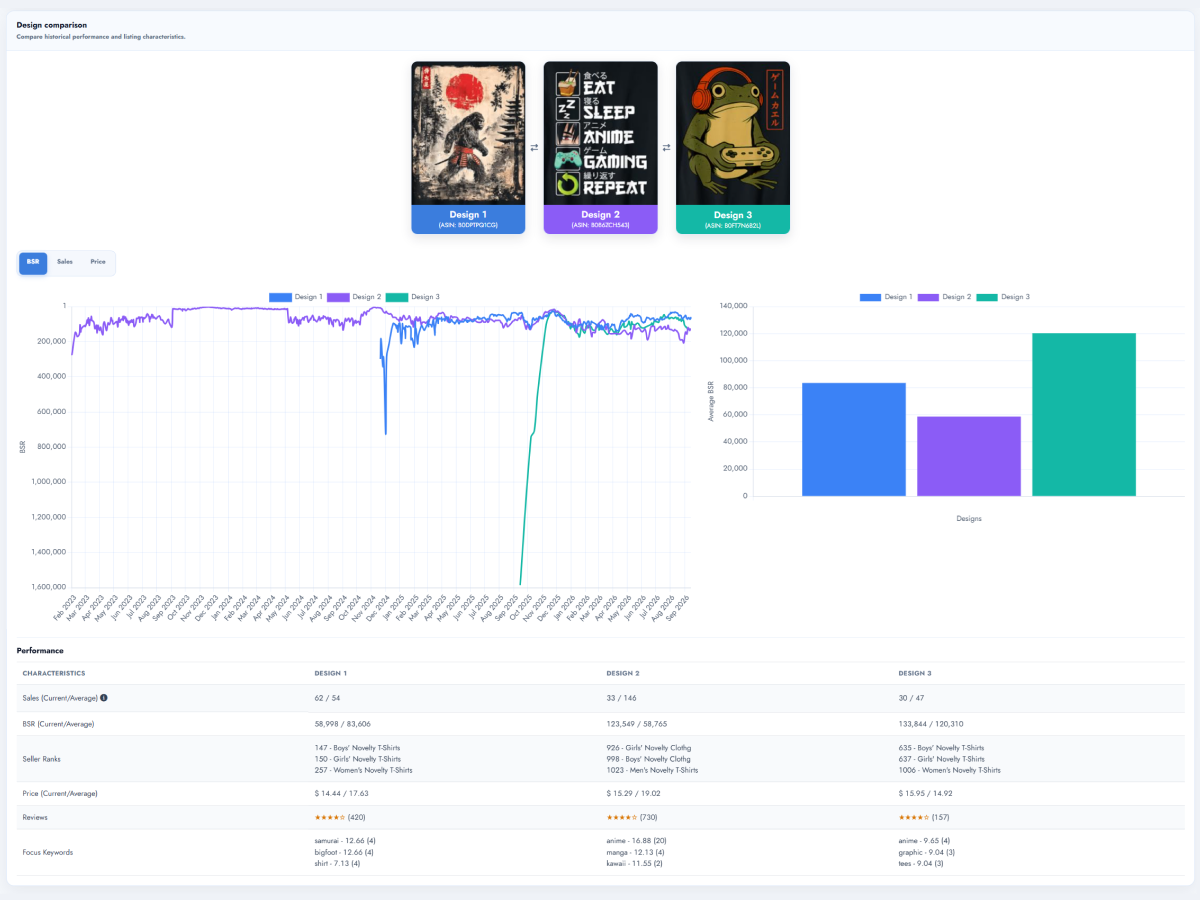Click Design 1 price $ 14.44 / 17.63

coord(341,793)
